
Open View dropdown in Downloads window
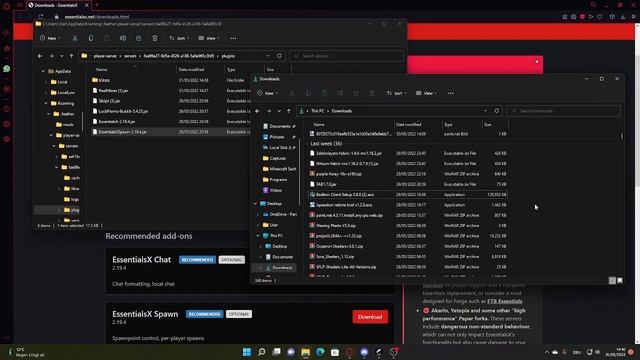coord(427,93)
